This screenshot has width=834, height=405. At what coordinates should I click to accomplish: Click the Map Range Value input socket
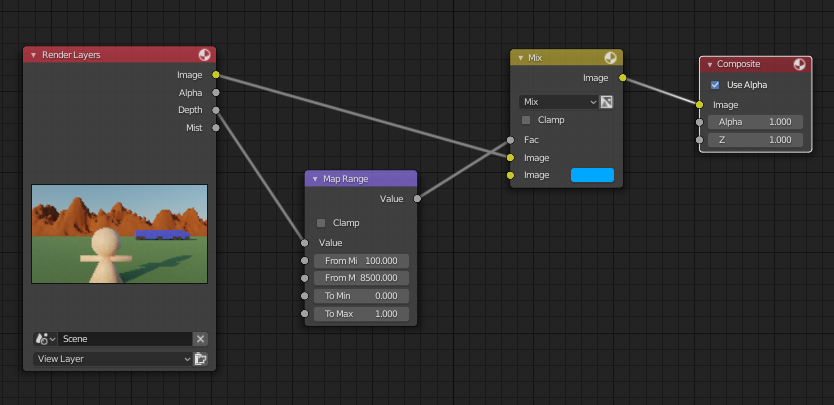304,243
